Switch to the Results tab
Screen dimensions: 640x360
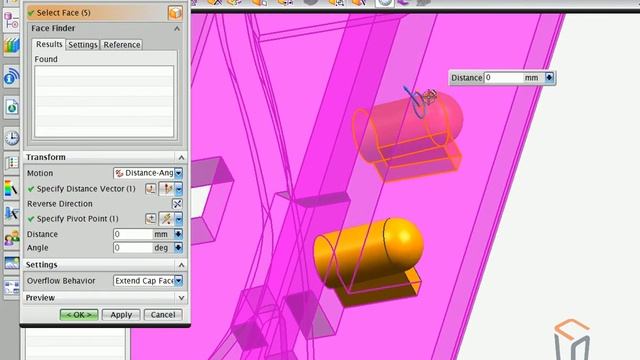point(49,44)
